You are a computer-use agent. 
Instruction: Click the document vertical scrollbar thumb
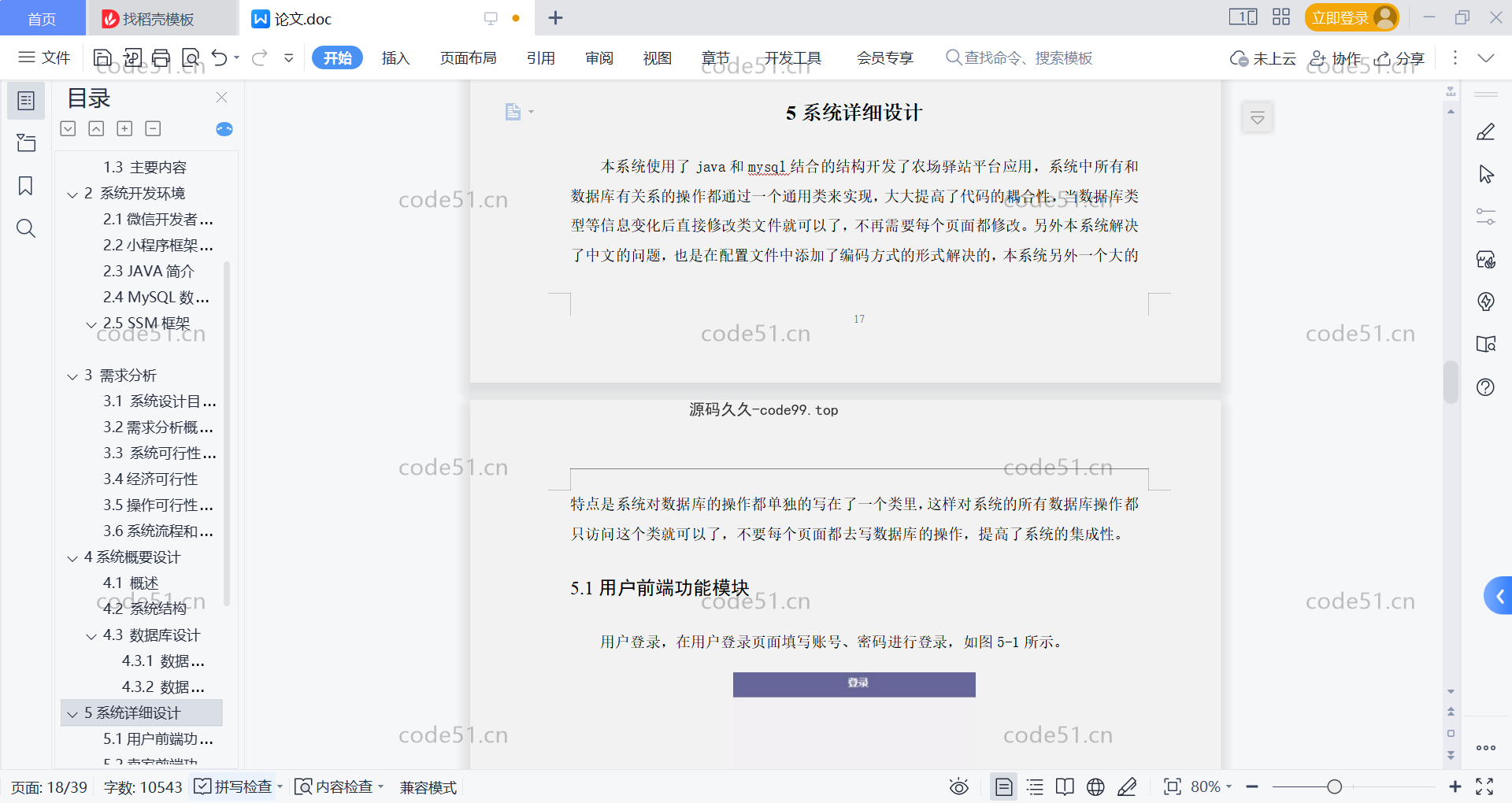pos(1451,381)
